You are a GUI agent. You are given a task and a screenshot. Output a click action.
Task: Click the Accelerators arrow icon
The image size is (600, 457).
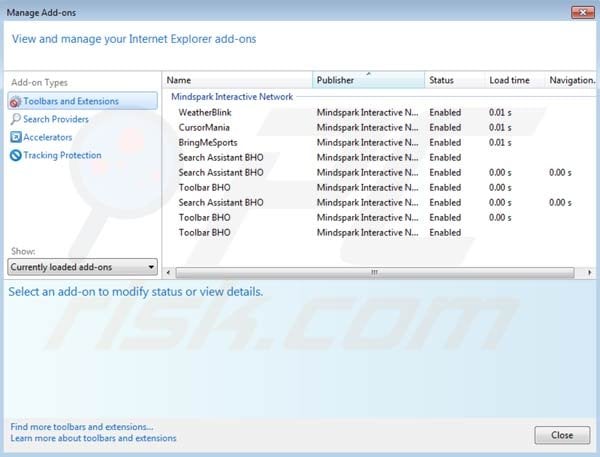(x=16, y=137)
